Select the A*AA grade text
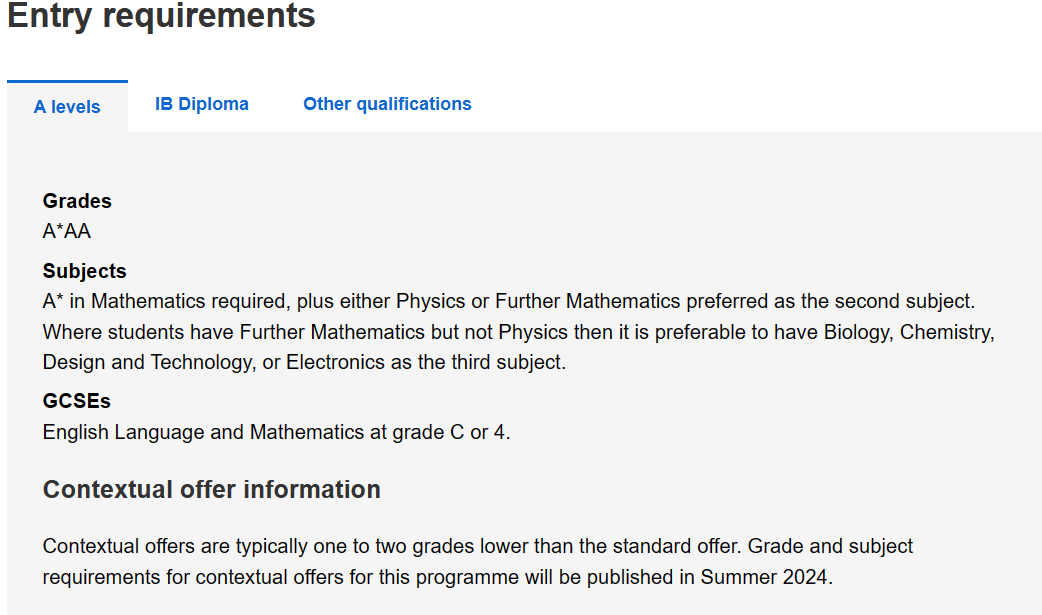The height and width of the screenshot is (615, 1042). (66, 231)
